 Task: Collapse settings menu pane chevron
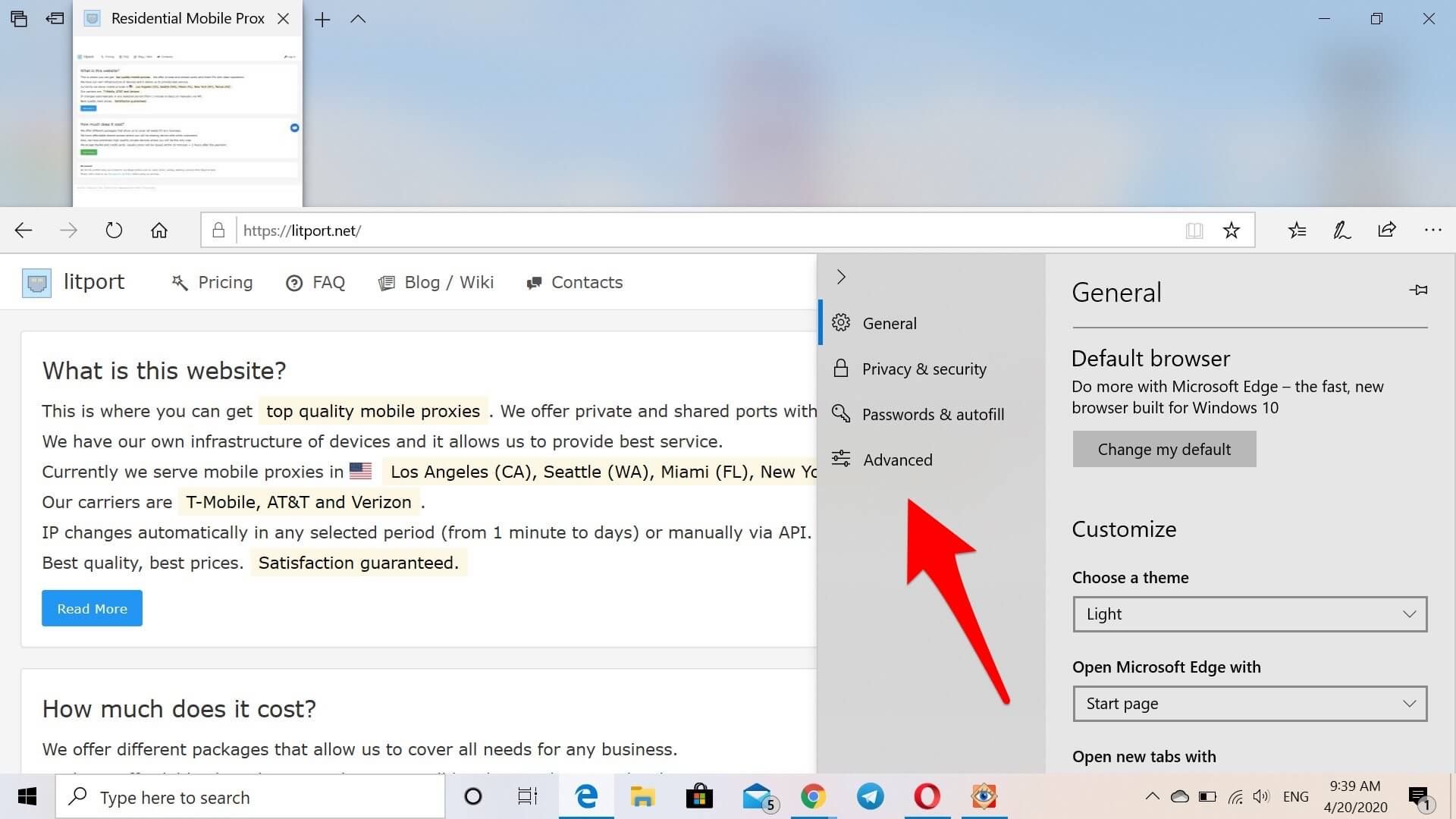coord(841,277)
